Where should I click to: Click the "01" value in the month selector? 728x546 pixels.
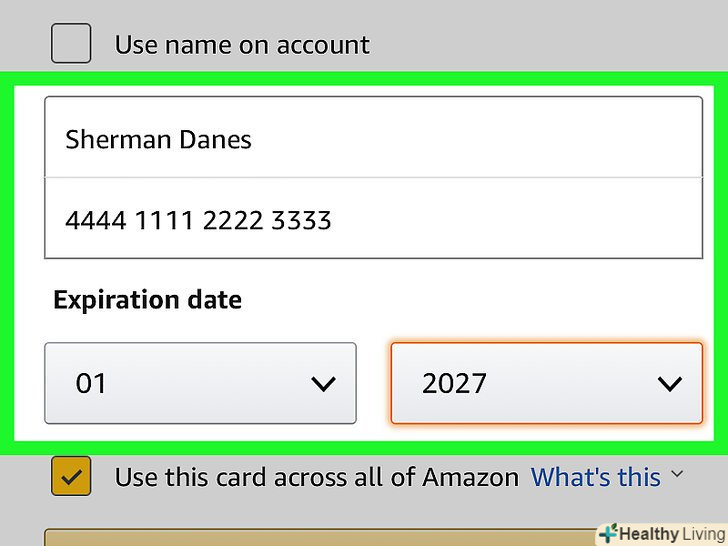91,383
